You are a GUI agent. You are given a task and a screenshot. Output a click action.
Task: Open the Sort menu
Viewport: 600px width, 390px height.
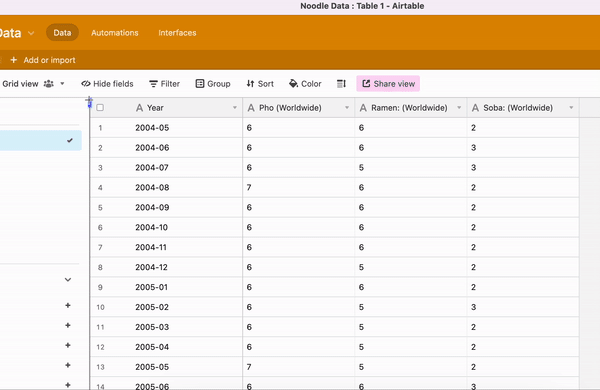click(x=260, y=84)
